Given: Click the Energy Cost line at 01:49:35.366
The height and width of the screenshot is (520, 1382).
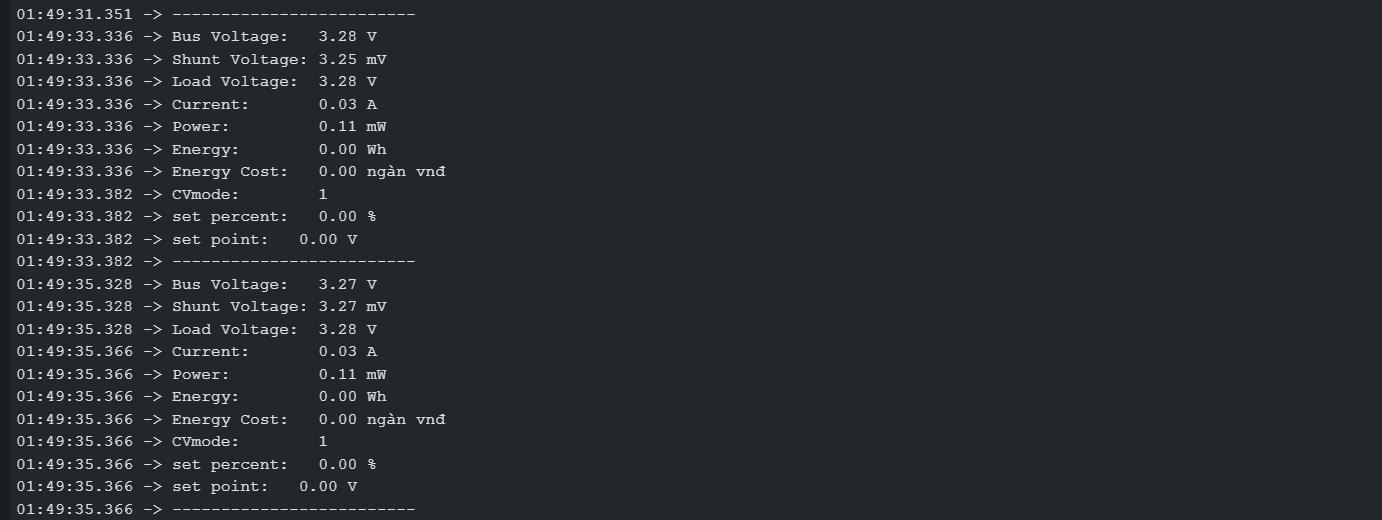Looking at the screenshot, I should tap(231, 420).
